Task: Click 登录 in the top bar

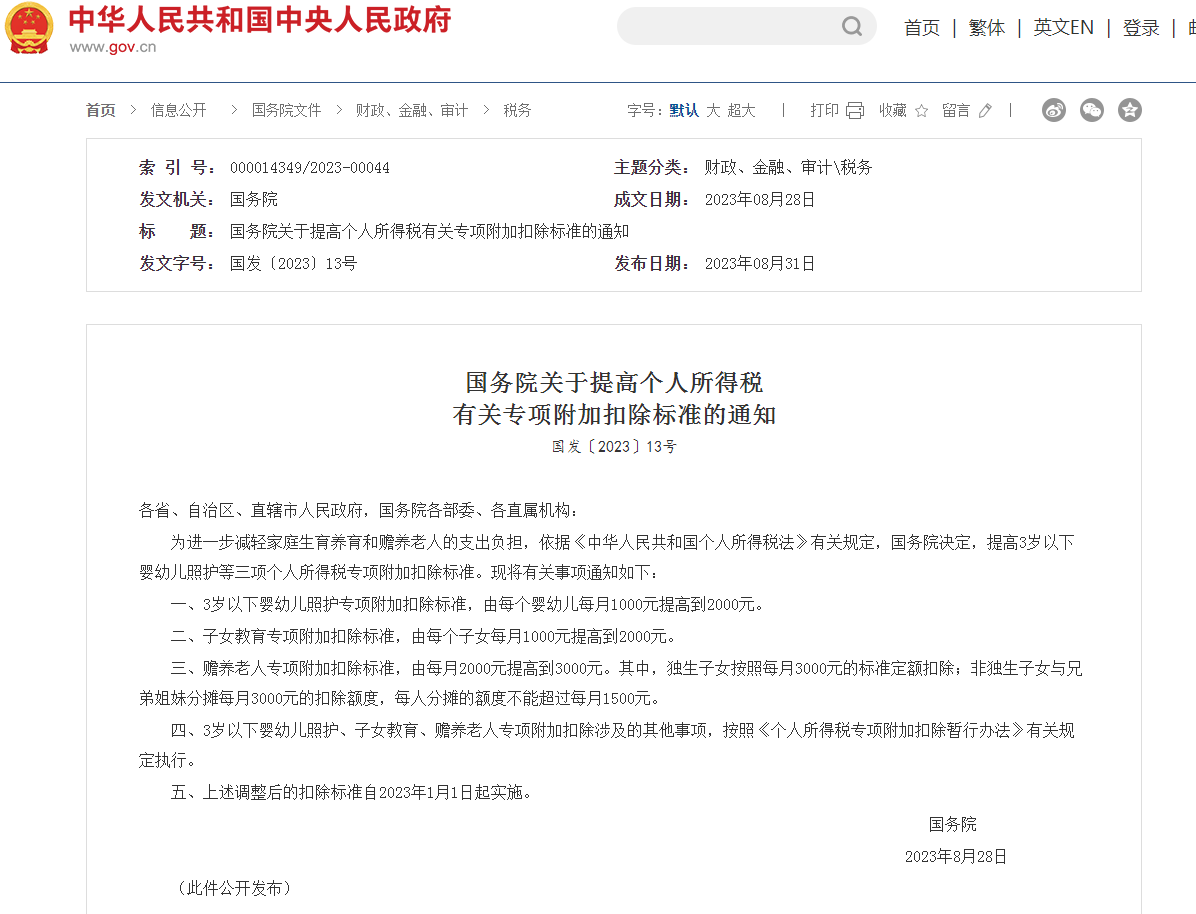Action: coord(1141,28)
